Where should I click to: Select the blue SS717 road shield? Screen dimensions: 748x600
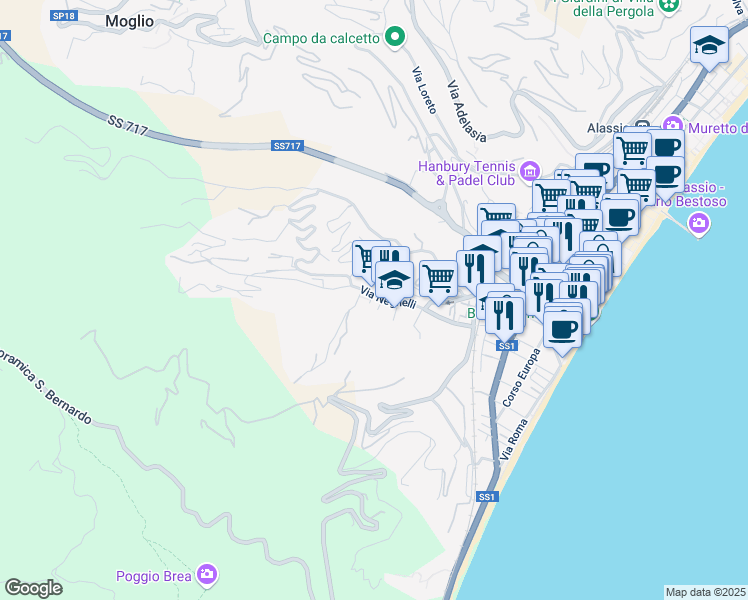point(288,146)
